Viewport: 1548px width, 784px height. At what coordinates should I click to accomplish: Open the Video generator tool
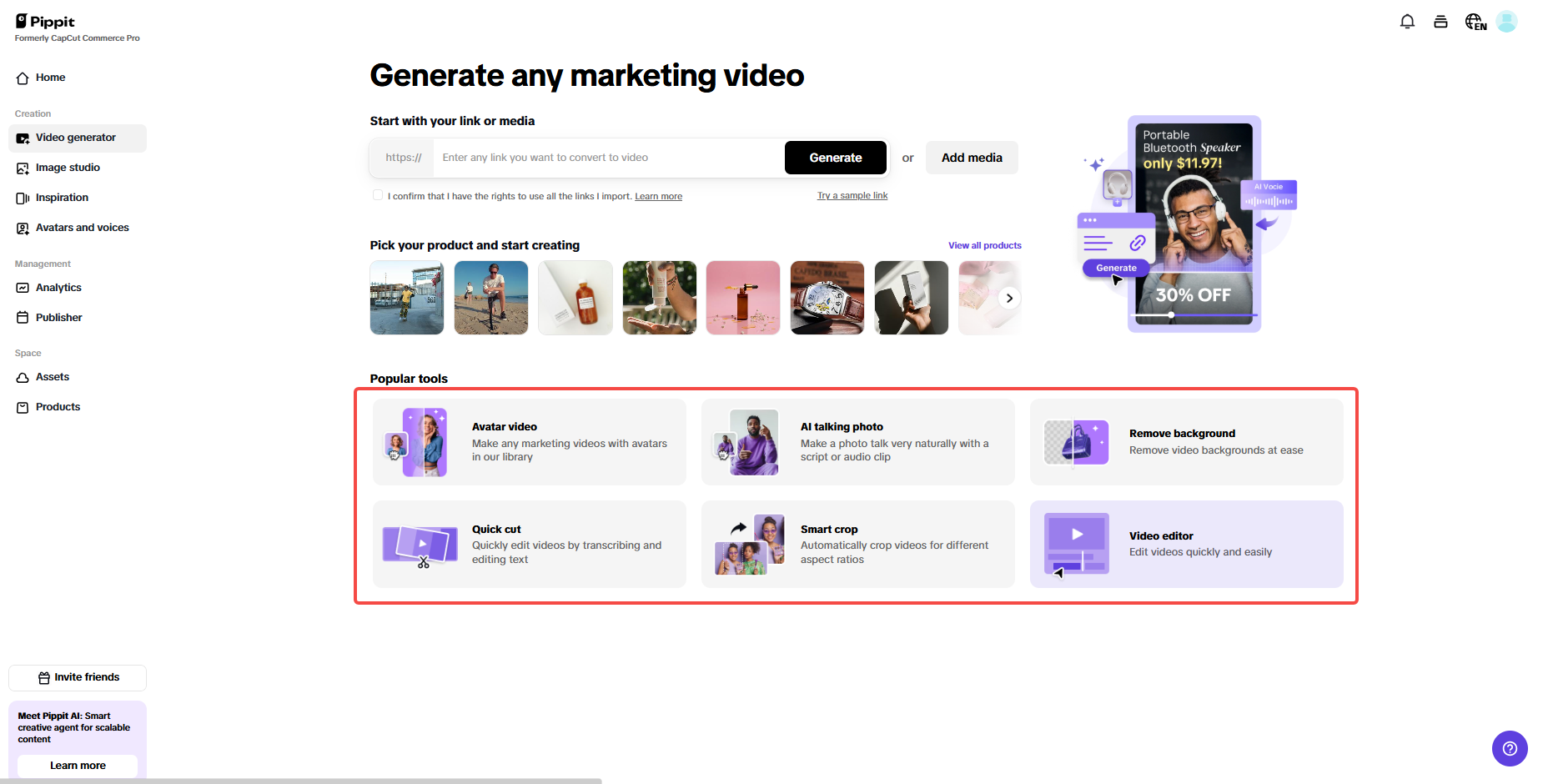point(75,137)
